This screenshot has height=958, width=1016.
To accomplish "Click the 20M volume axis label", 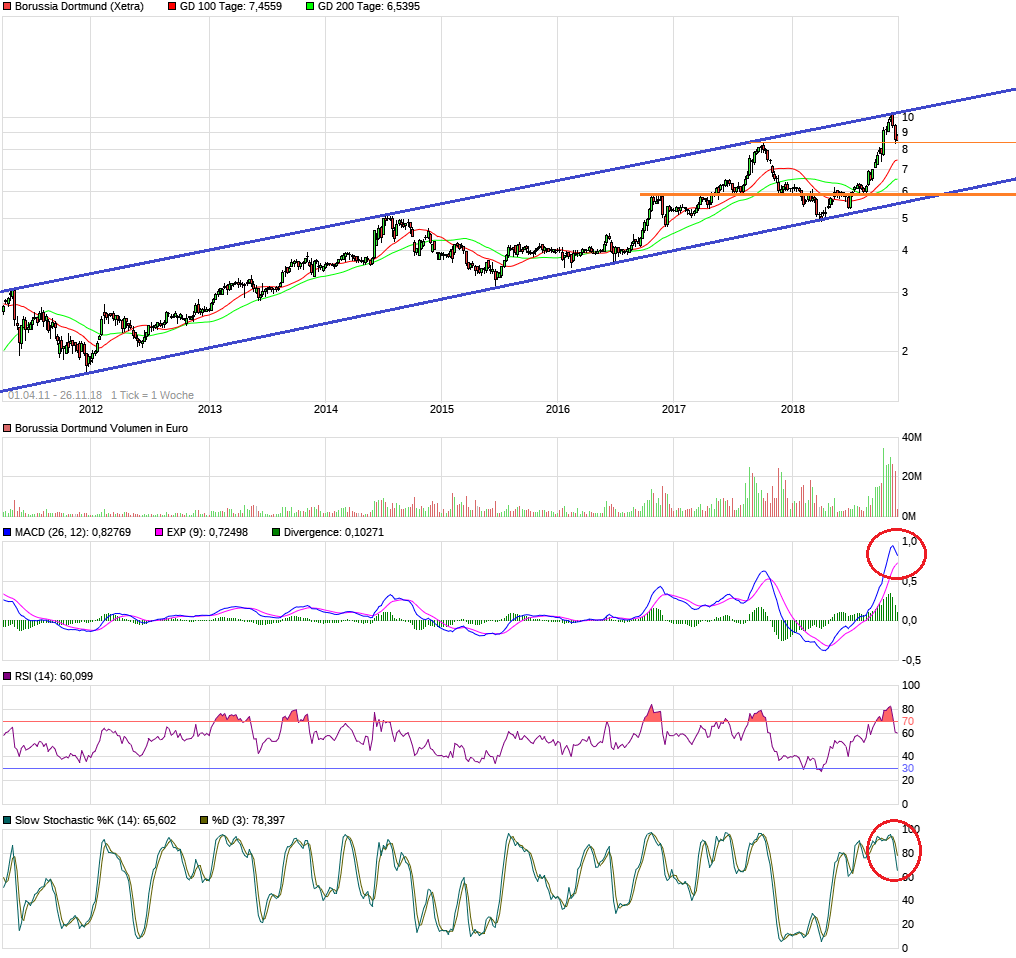I will click(912, 476).
